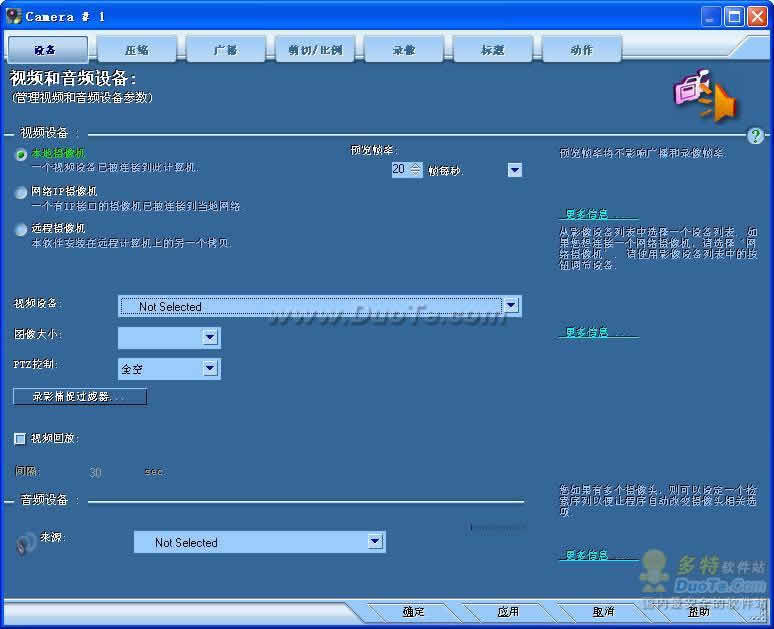The image size is (774, 629).
Task: Expand the audio 来源 Not Selected dropdown
Action: [x=375, y=542]
